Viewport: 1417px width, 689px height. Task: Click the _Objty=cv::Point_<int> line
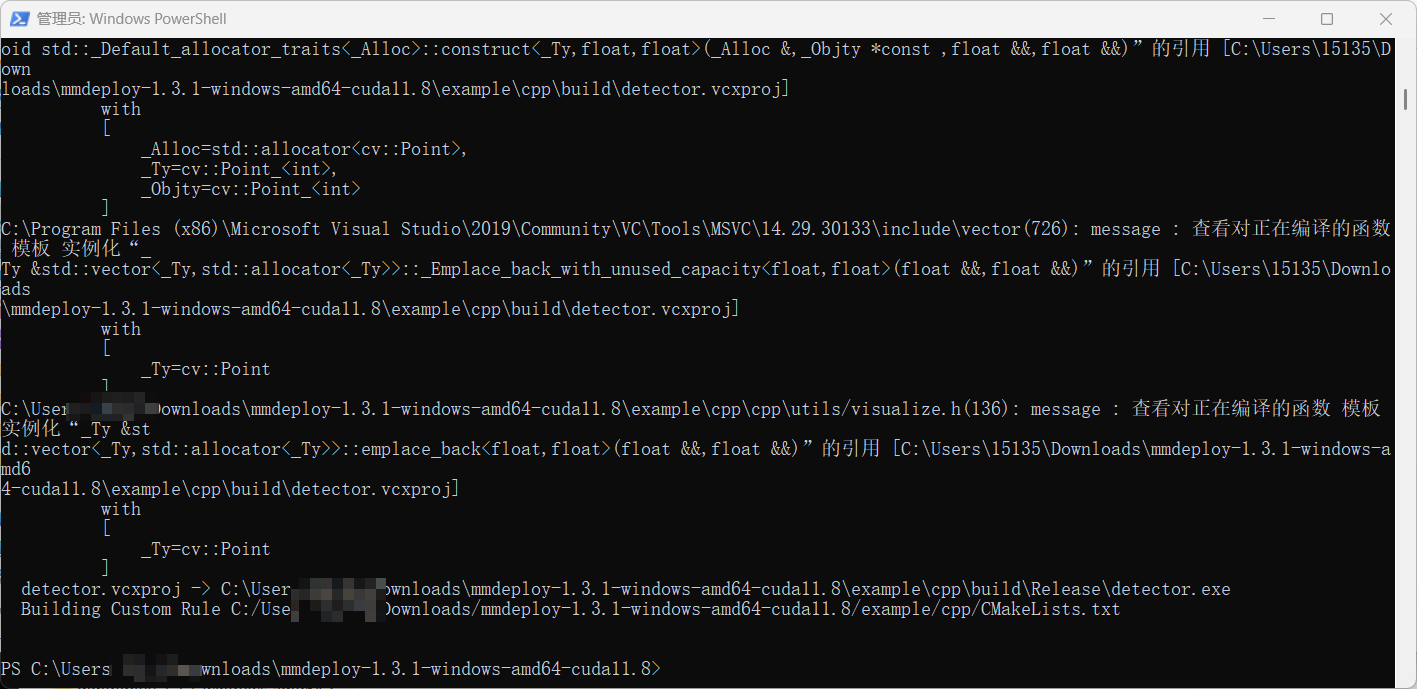pyautogui.click(x=250, y=189)
